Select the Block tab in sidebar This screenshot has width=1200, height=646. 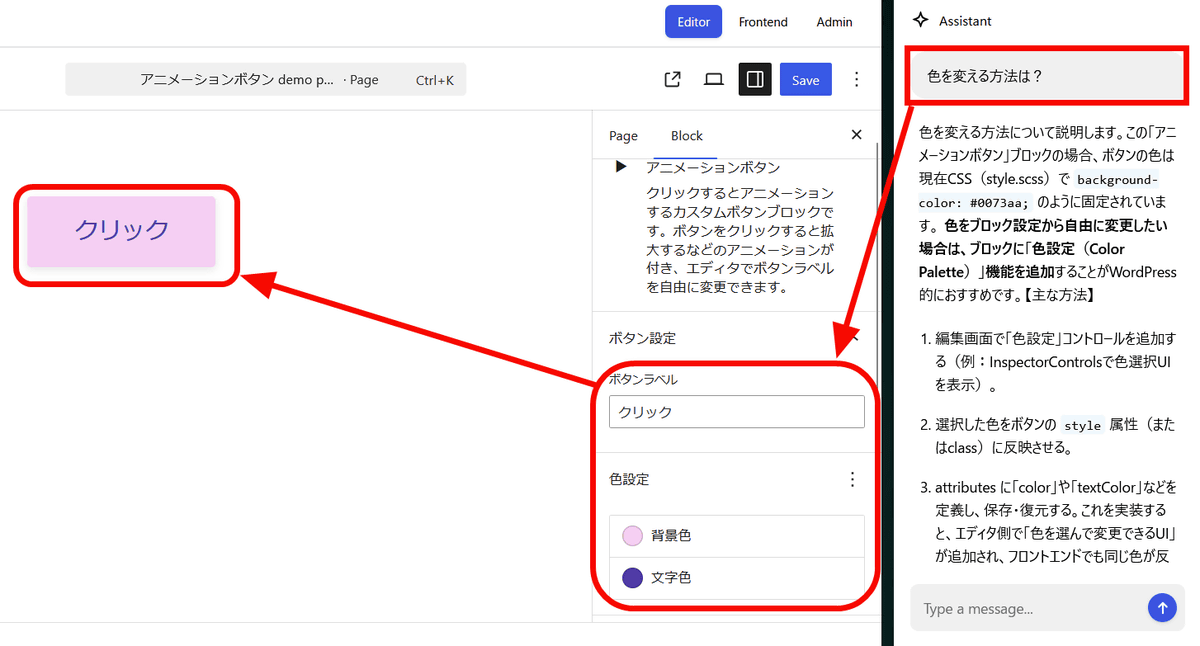pos(686,136)
